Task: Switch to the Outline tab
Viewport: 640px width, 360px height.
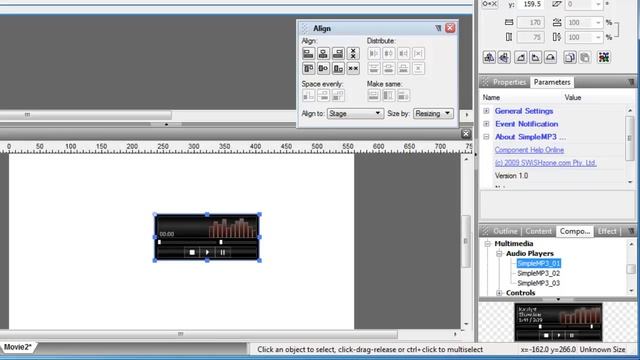Action: [505, 231]
